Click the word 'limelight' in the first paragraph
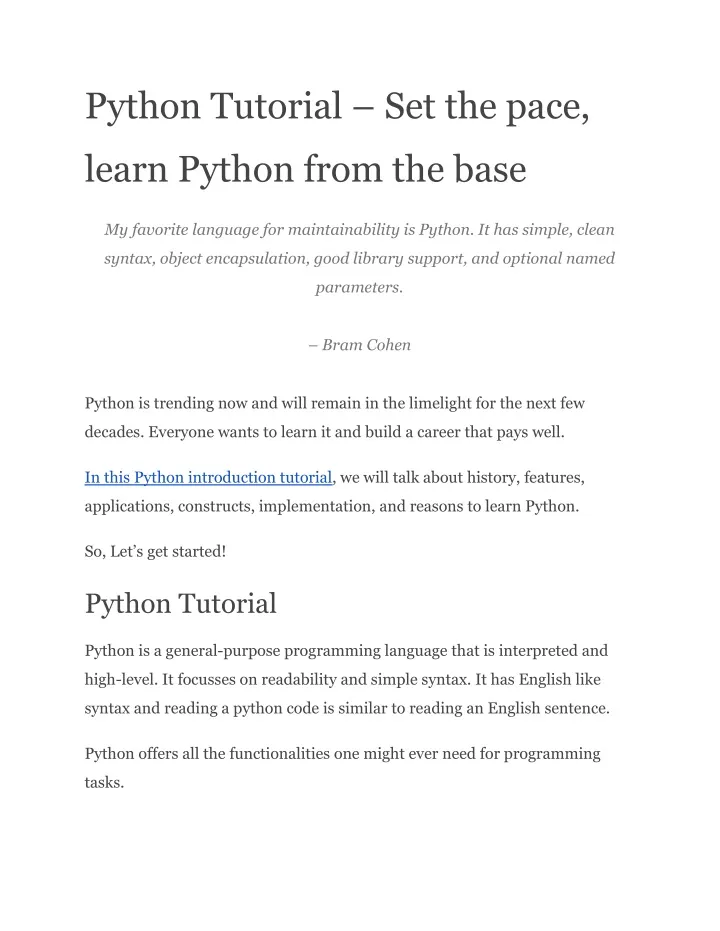The image size is (720, 931). tap(440, 403)
